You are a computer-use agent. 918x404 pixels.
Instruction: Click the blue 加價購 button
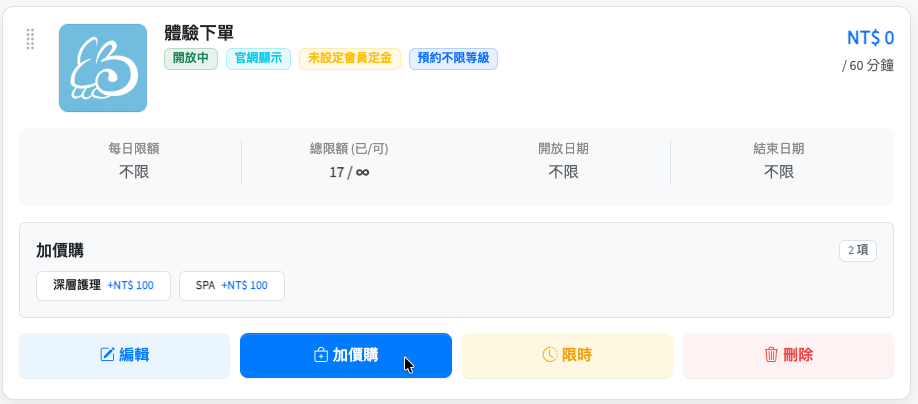click(x=346, y=355)
